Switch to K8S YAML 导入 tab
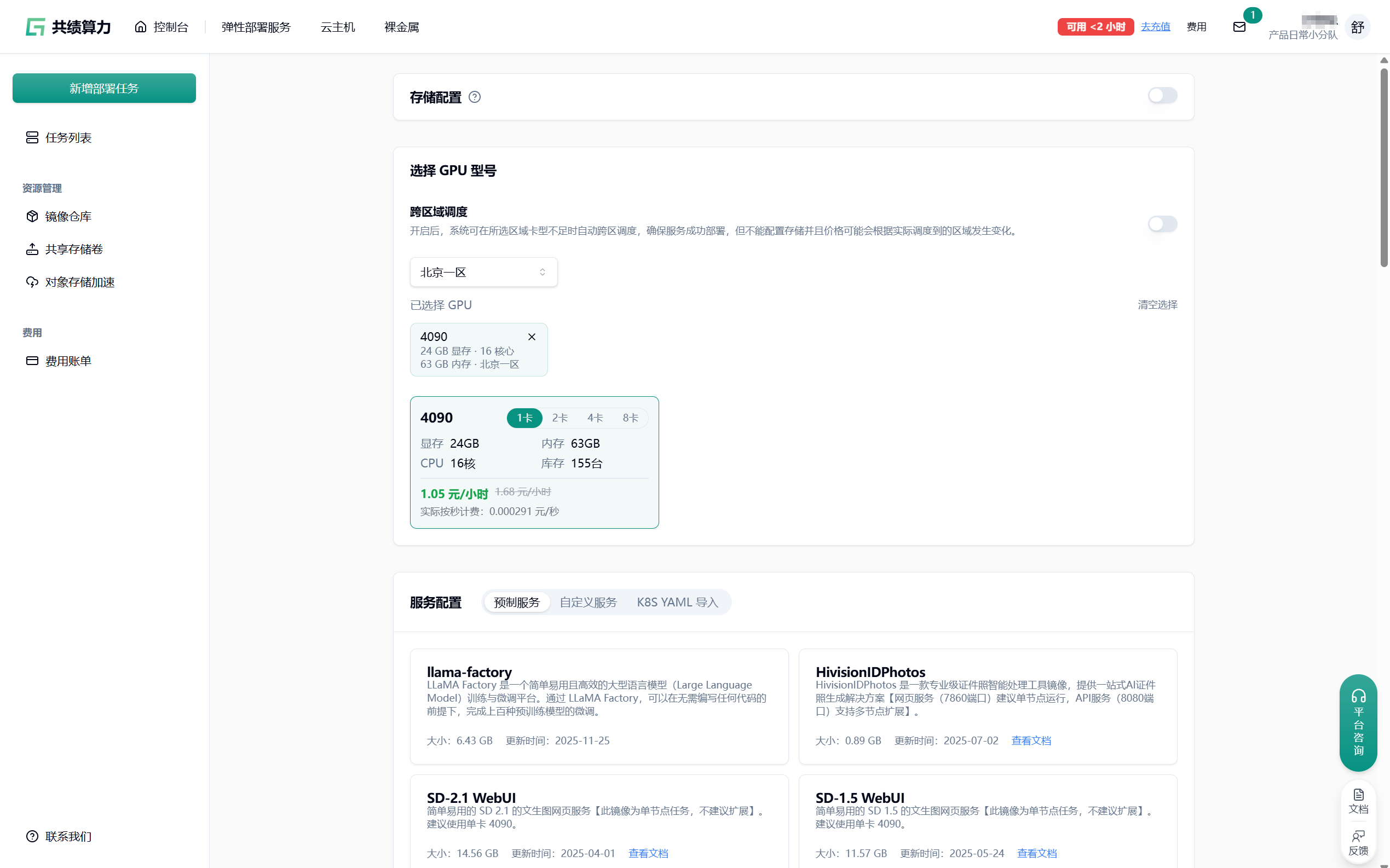 (x=678, y=602)
